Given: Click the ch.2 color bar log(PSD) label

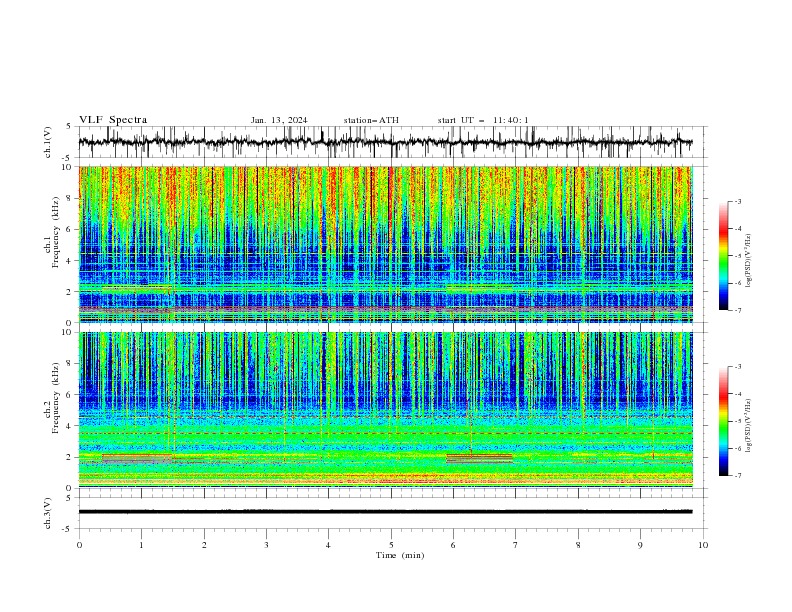Looking at the screenshot, I should tap(748, 426).
